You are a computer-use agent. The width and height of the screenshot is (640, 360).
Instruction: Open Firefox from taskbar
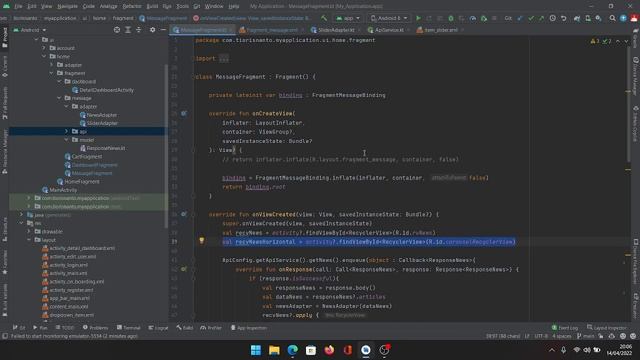(329, 350)
